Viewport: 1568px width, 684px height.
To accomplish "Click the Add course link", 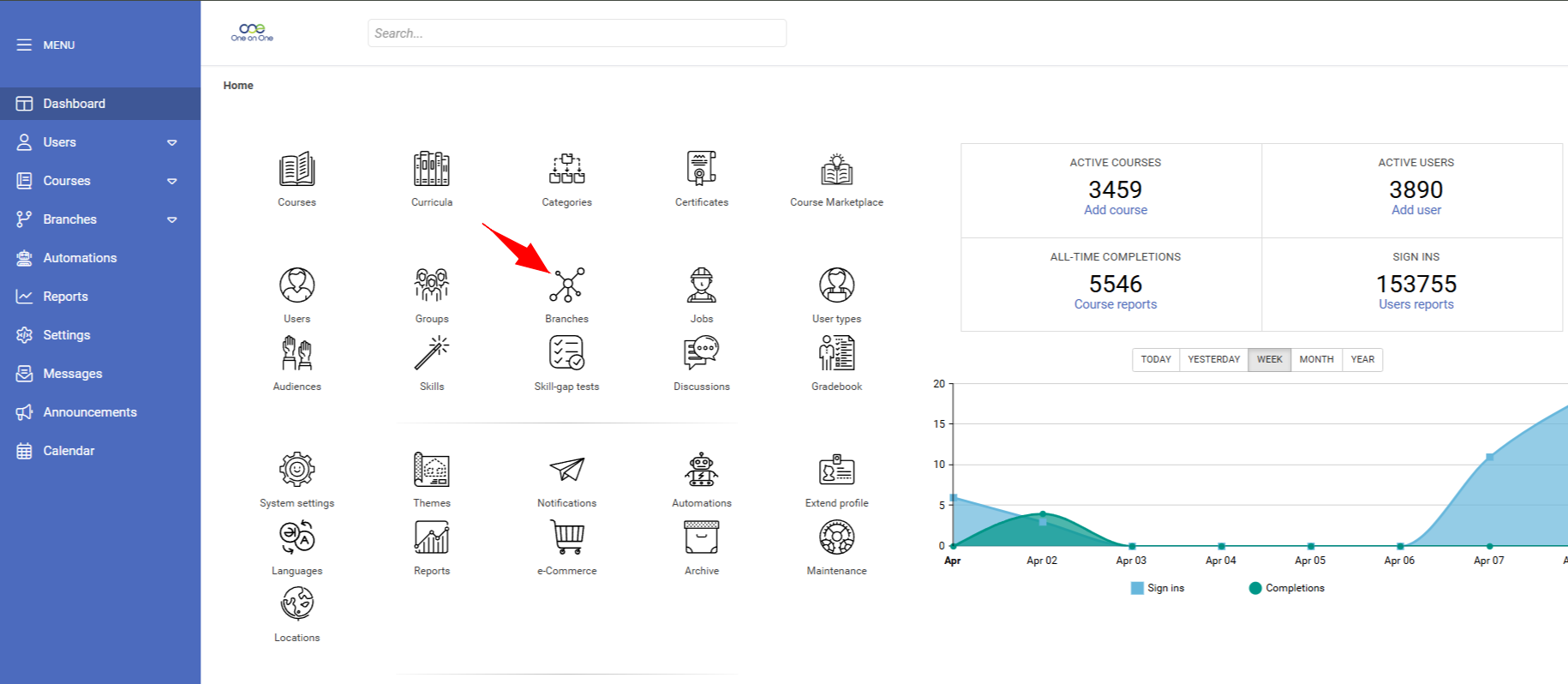I will pos(1115,210).
